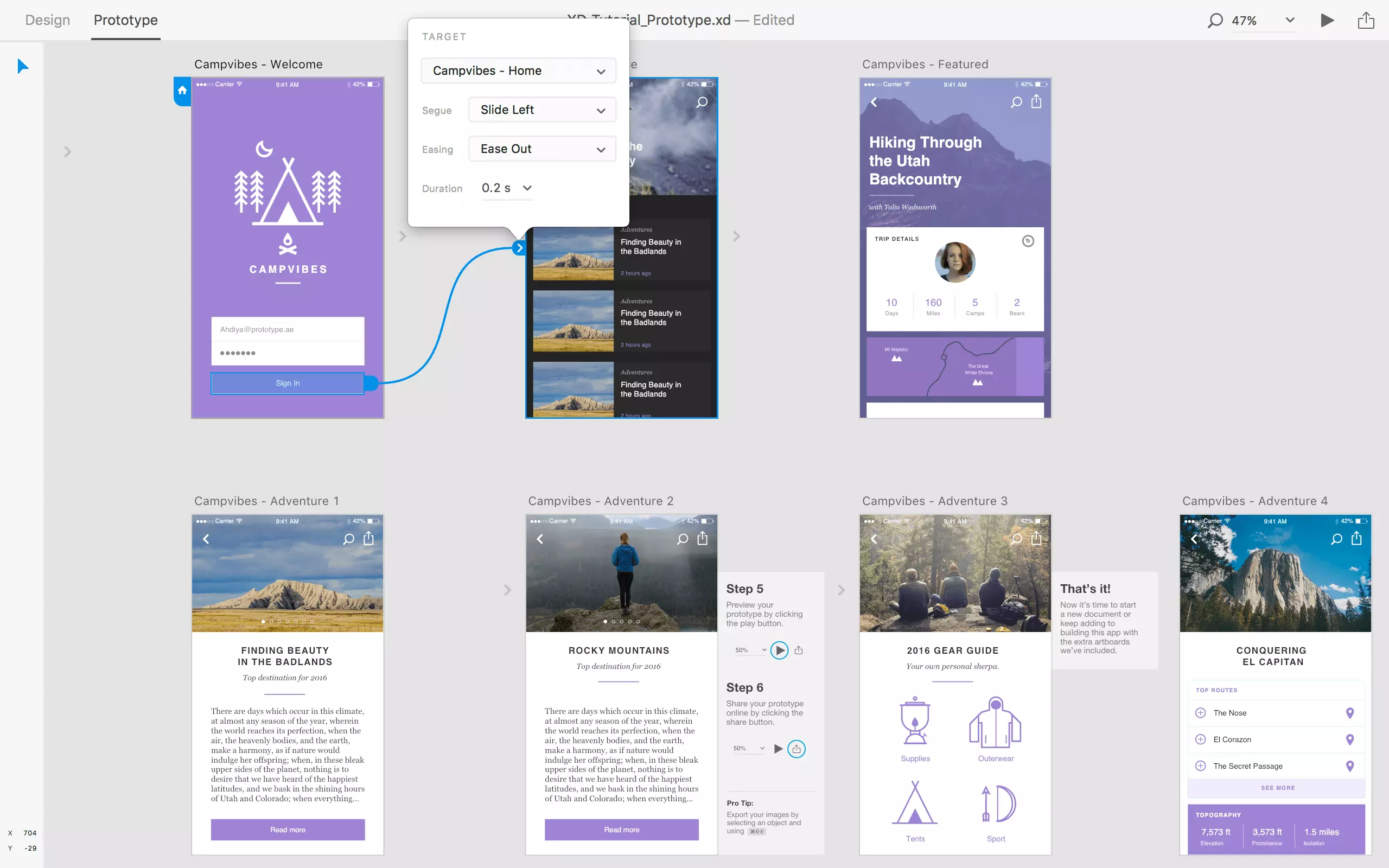Image resolution: width=1389 pixels, height=868 pixels.
Task: Click Sign In button on Welcome screen
Action: tap(287, 383)
